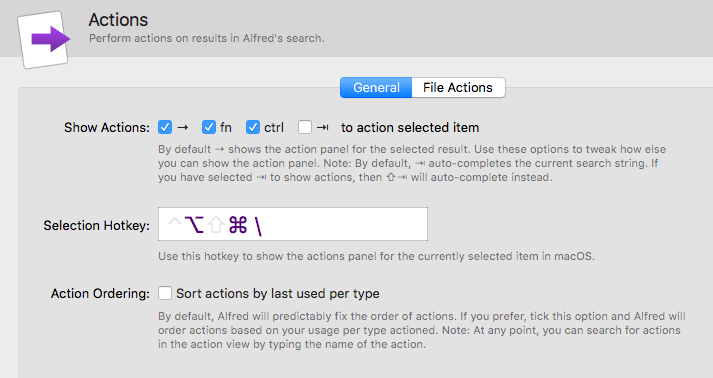Disable the fn key Show Actions checkbox
The image size is (713, 378).
209,127
